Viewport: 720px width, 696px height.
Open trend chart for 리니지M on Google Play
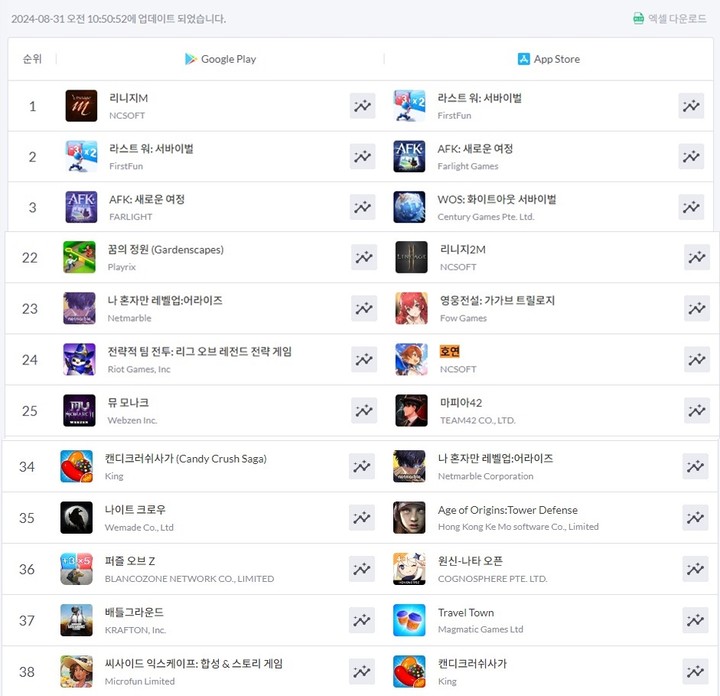pyautogui.click(x=362, y=106)
